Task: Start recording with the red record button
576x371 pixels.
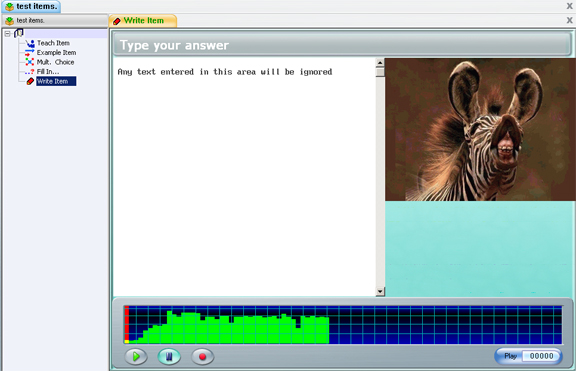Action: [x=202, y=357]
